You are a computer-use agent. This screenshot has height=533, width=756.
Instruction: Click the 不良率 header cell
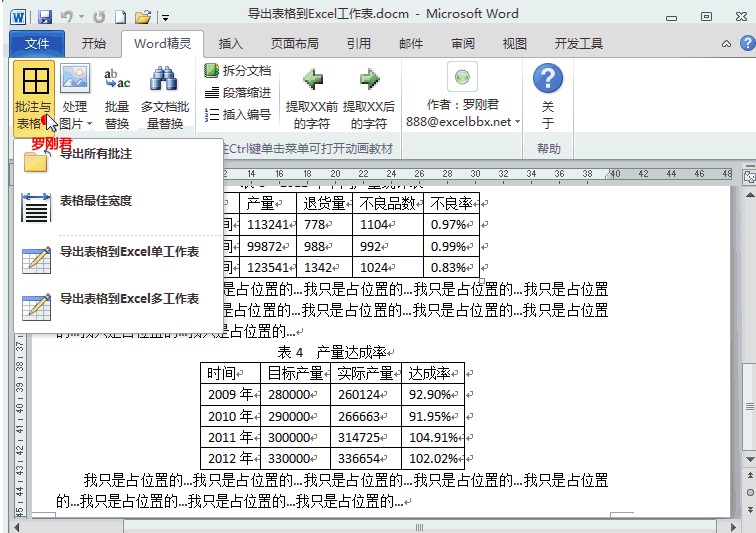click(451, 204)
